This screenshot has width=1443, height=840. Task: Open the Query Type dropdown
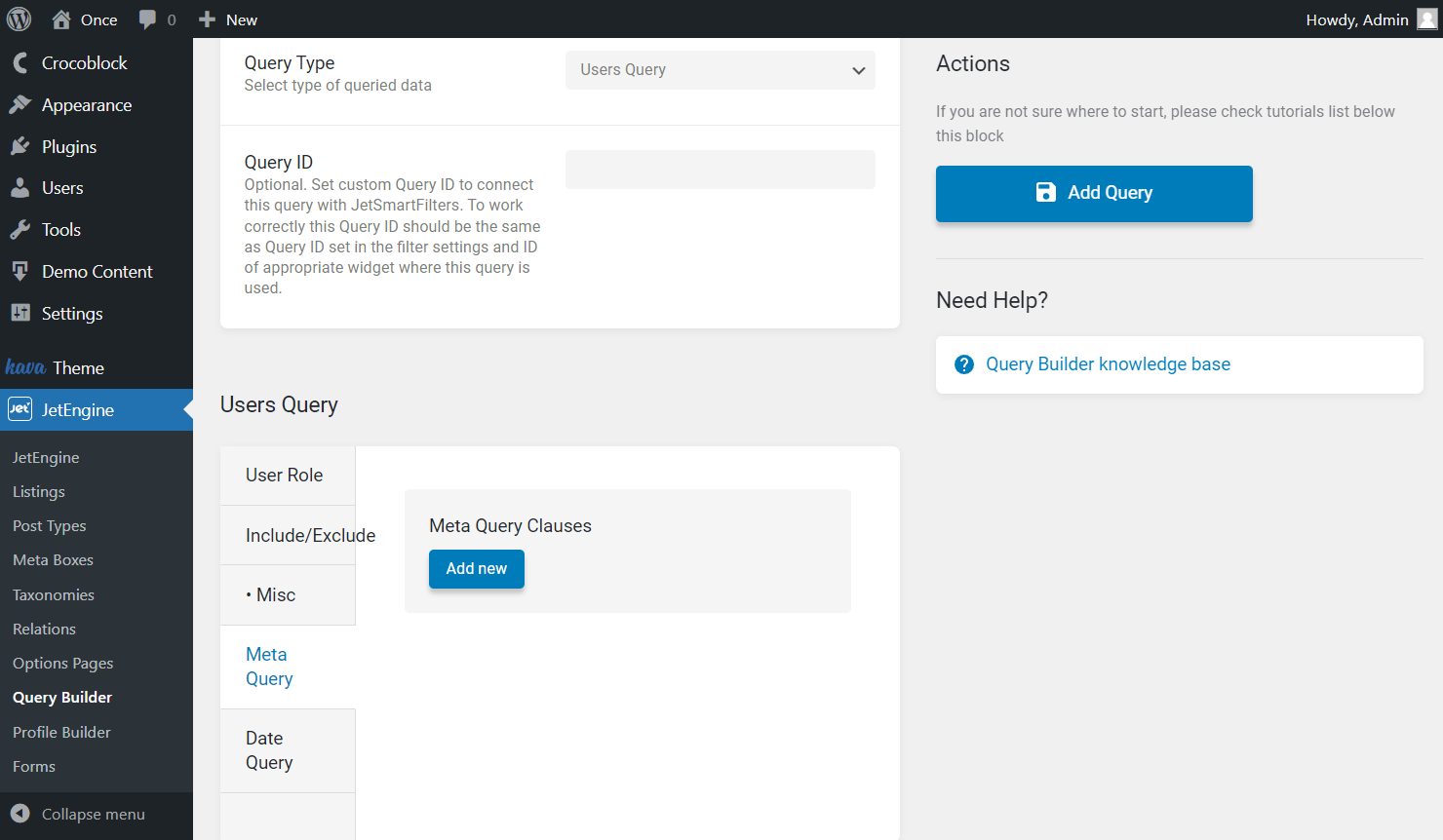[721, 70]
